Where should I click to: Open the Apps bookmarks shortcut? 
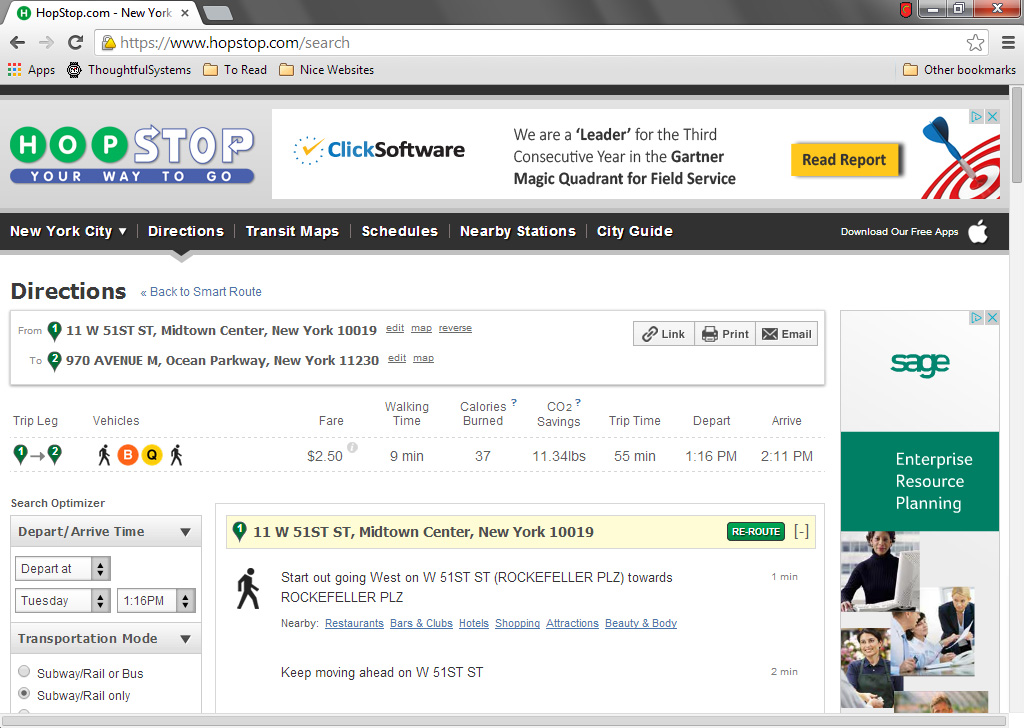tap(31, 70)
